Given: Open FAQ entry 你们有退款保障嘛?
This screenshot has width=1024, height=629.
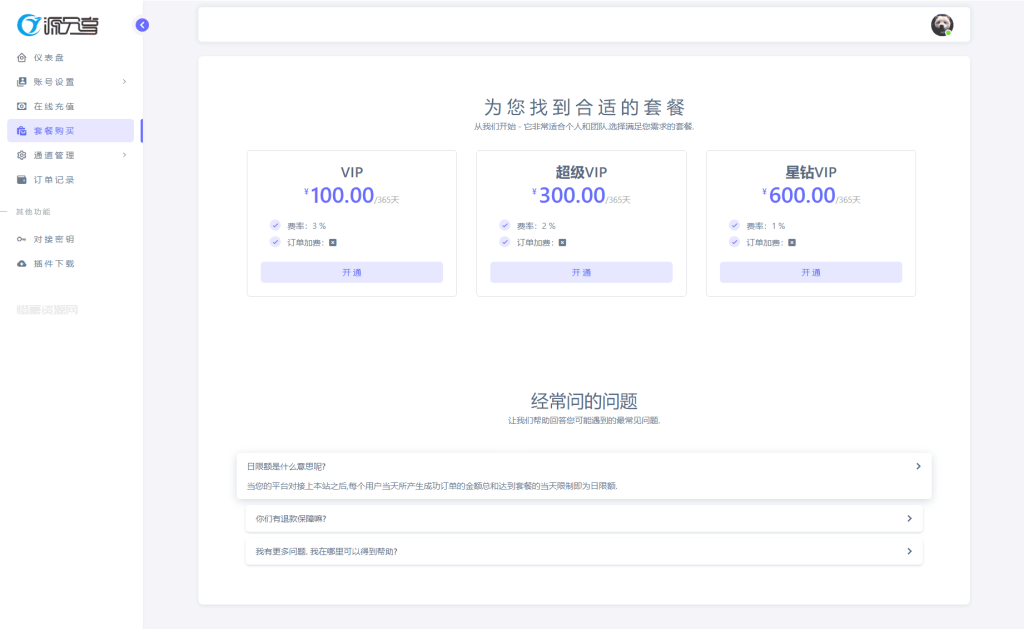Looking at the screenshot, I should click(x=584, y=518).
